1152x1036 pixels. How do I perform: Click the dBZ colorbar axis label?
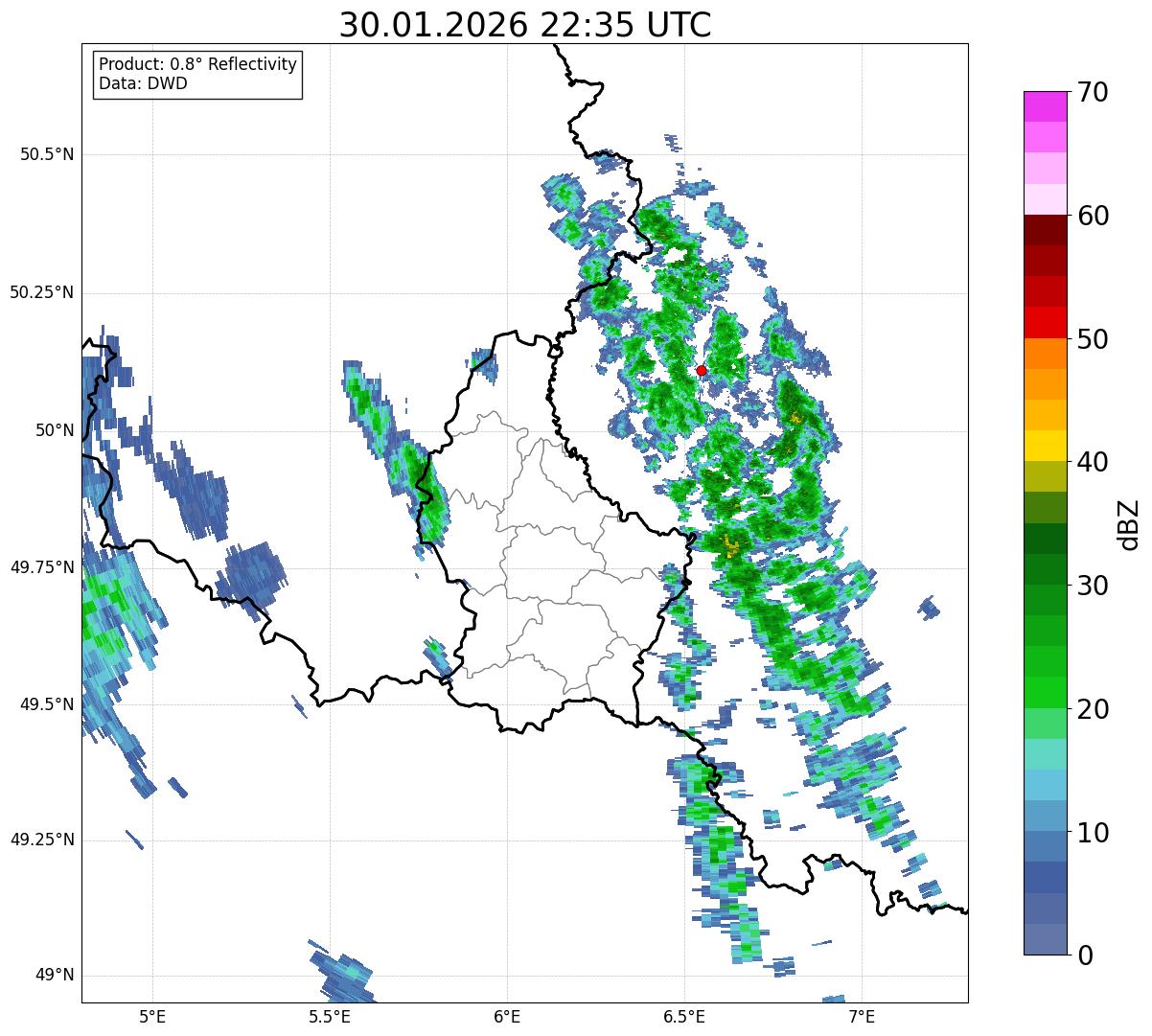tap(1129, 523)
